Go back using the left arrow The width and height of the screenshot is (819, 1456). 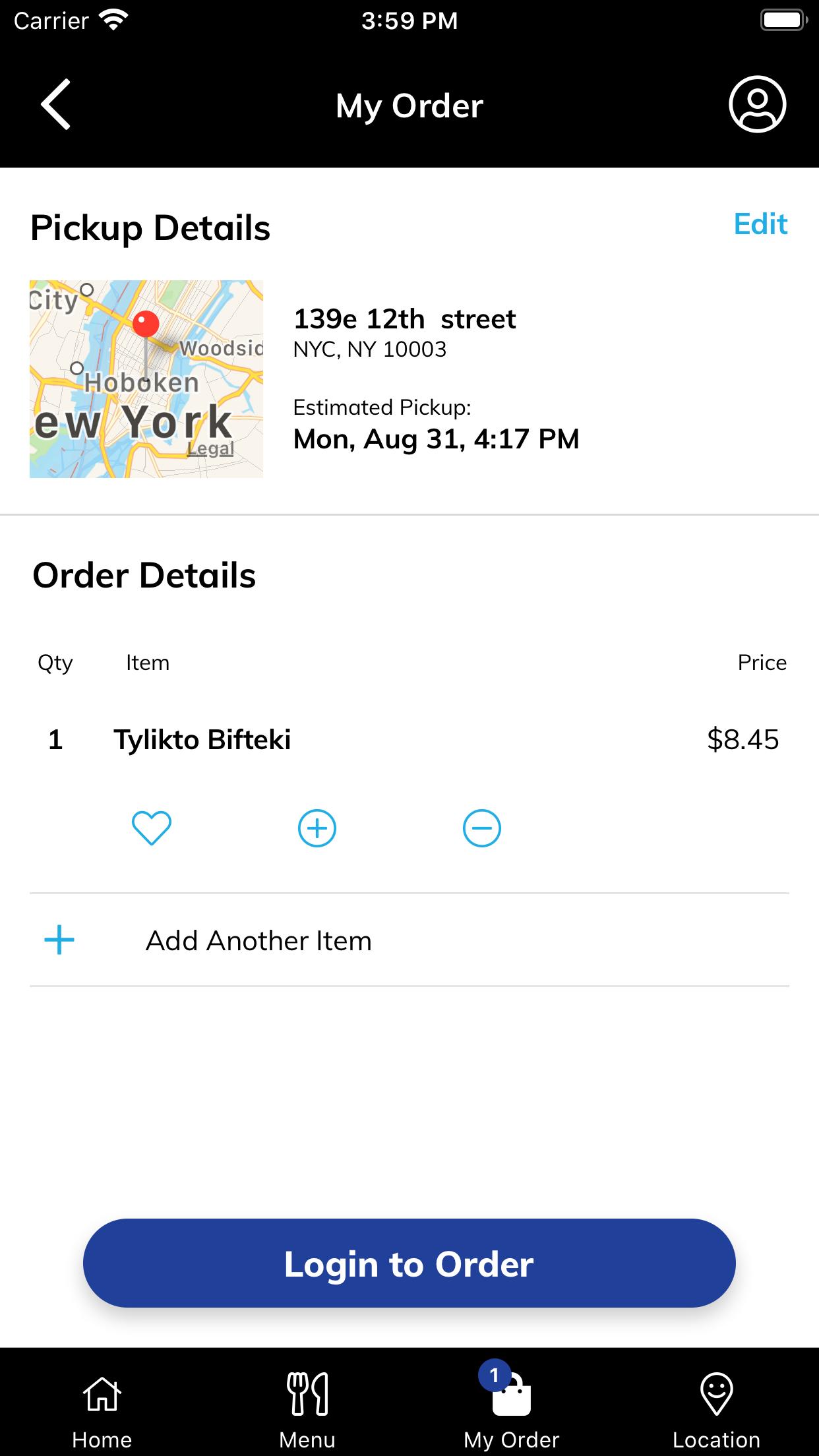click(55, 104)
